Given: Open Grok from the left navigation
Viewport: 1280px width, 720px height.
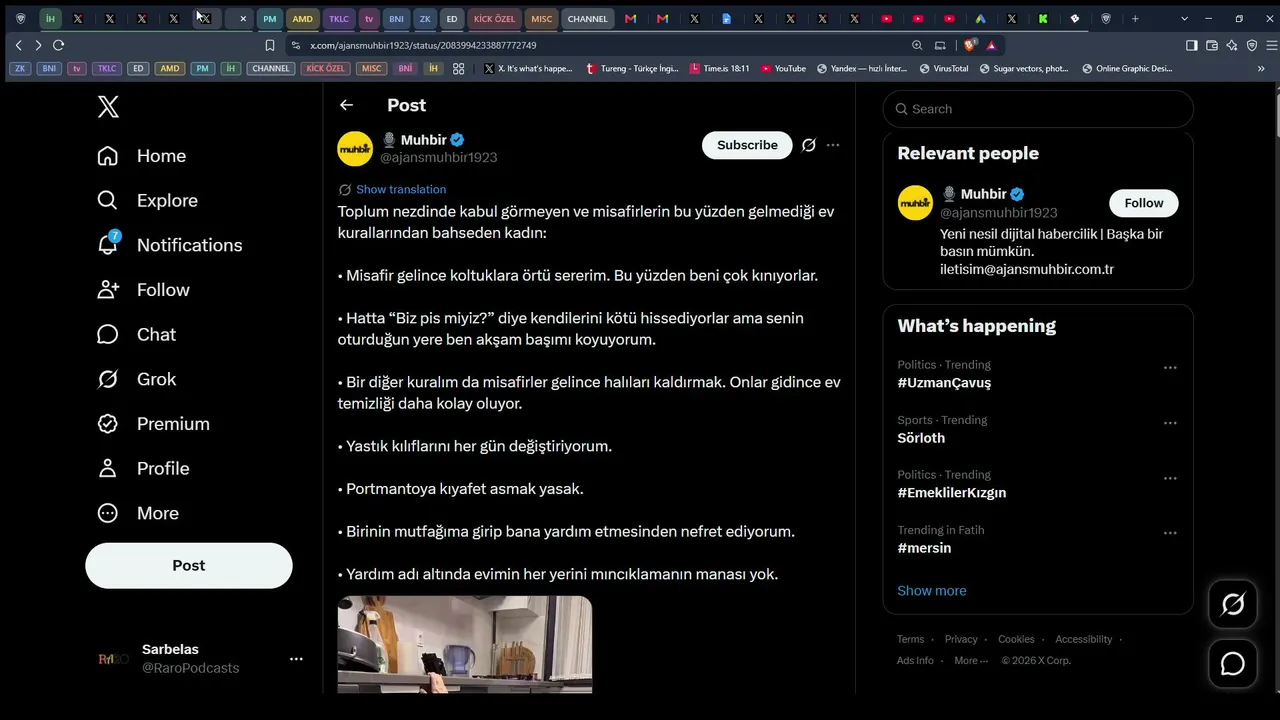Looking at the screenshot, I should click(136, 379).
